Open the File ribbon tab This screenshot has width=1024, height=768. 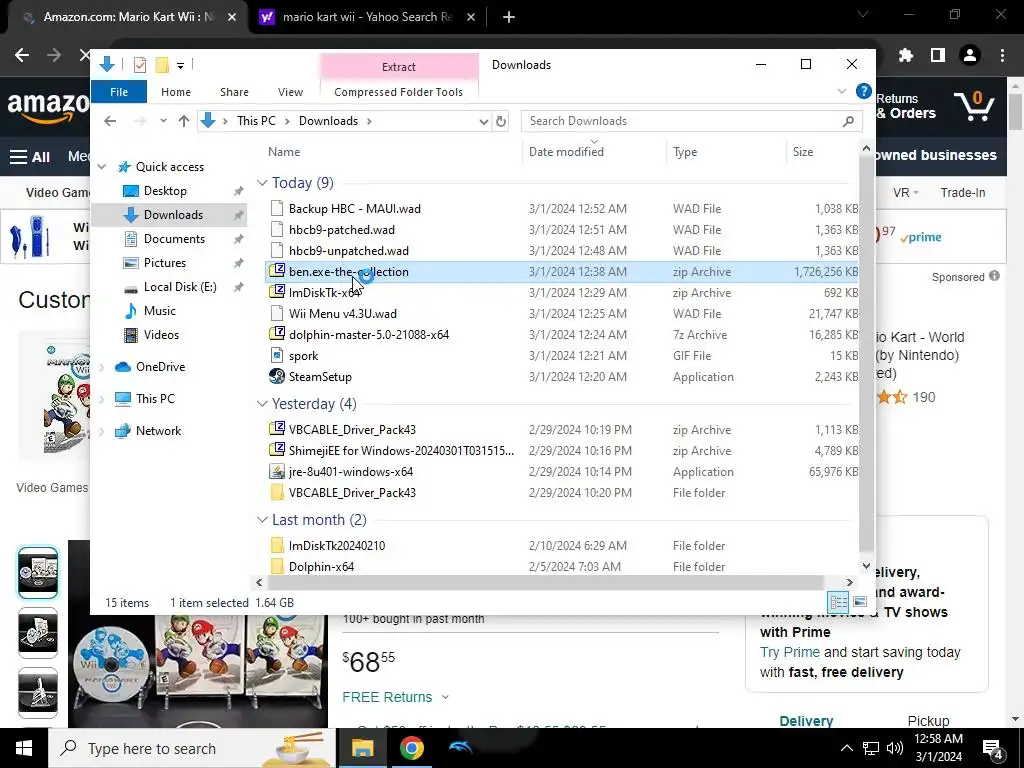119,92
